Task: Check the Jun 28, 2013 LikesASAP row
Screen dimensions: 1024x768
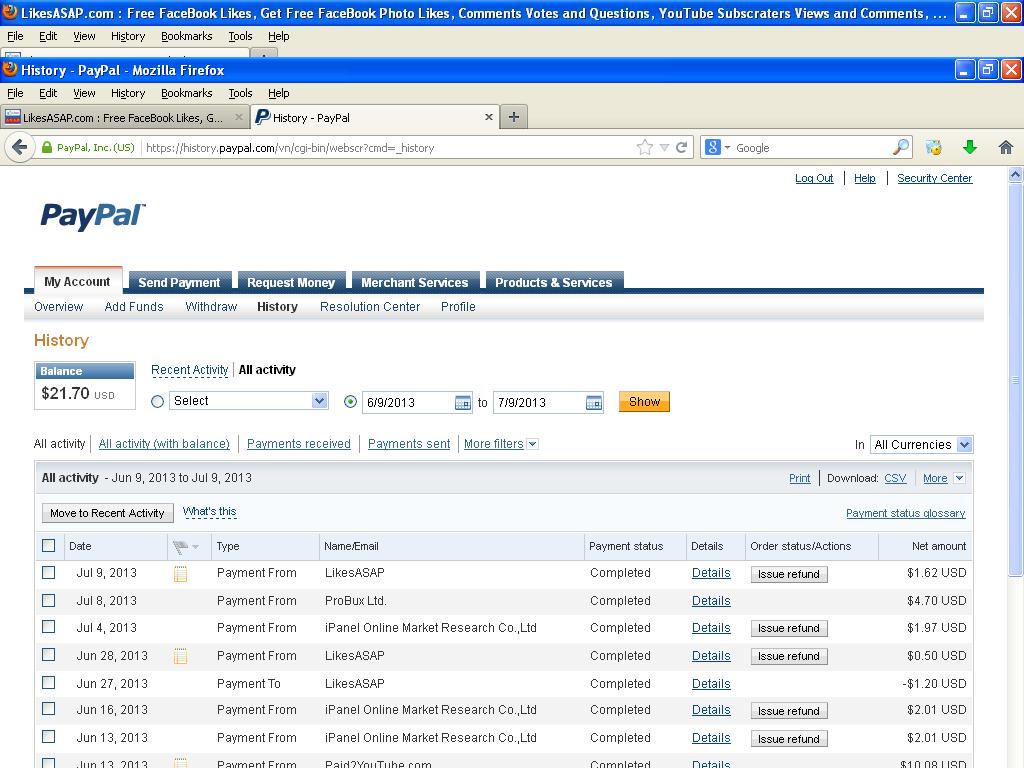Action: click(x=48, y=654)
